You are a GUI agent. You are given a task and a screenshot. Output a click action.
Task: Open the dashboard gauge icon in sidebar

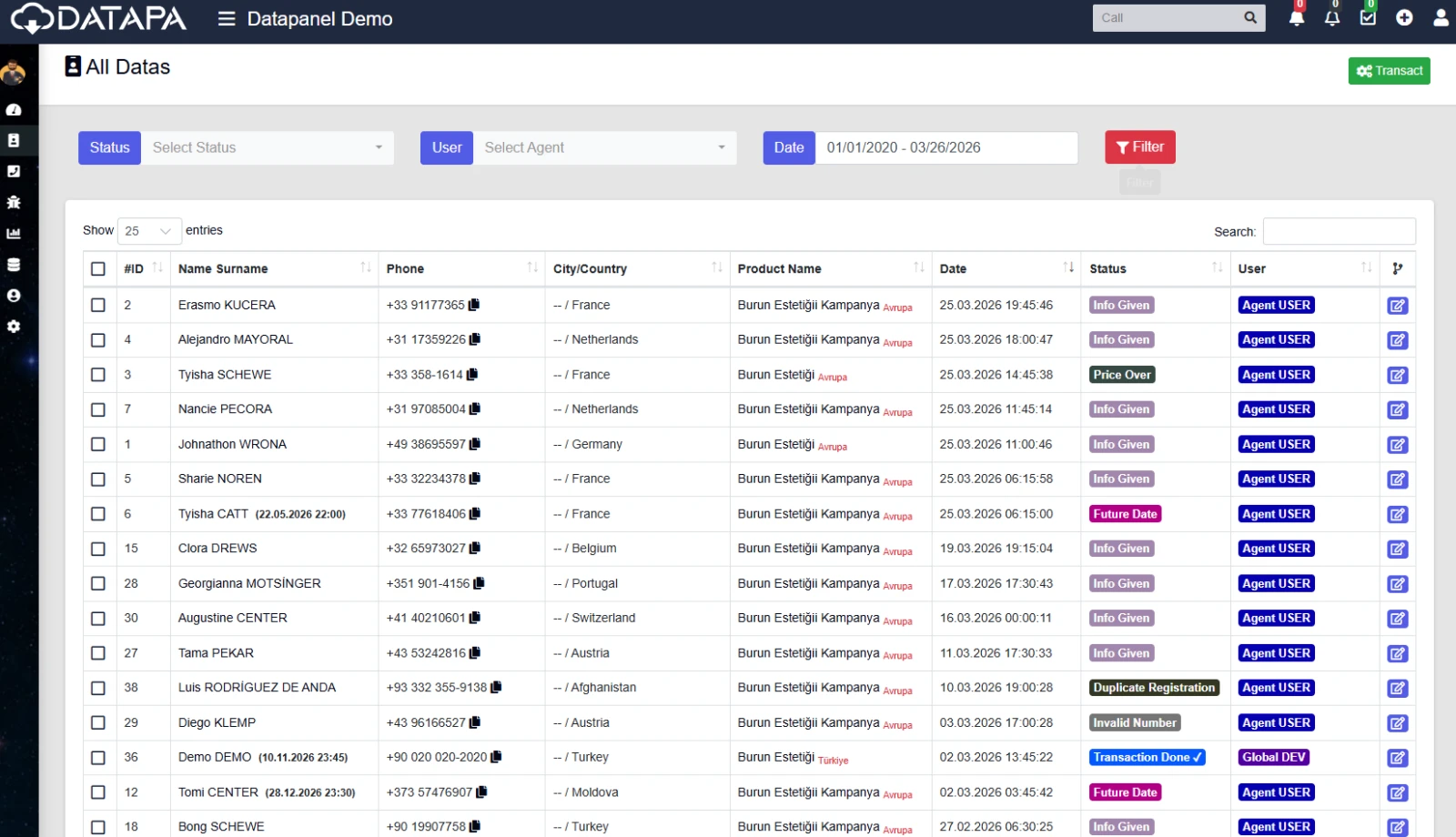pos(14,110)
